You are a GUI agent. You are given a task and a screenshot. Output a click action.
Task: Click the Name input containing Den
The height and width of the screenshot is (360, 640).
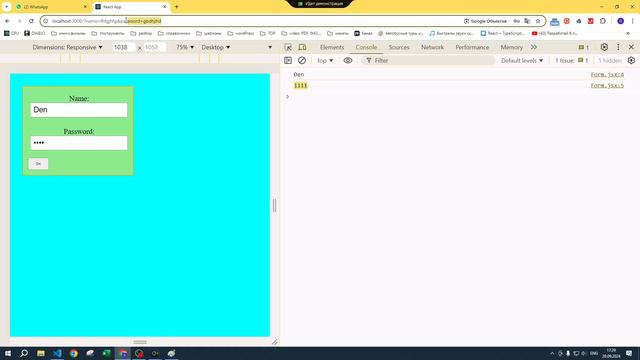[x=79, y=110]
